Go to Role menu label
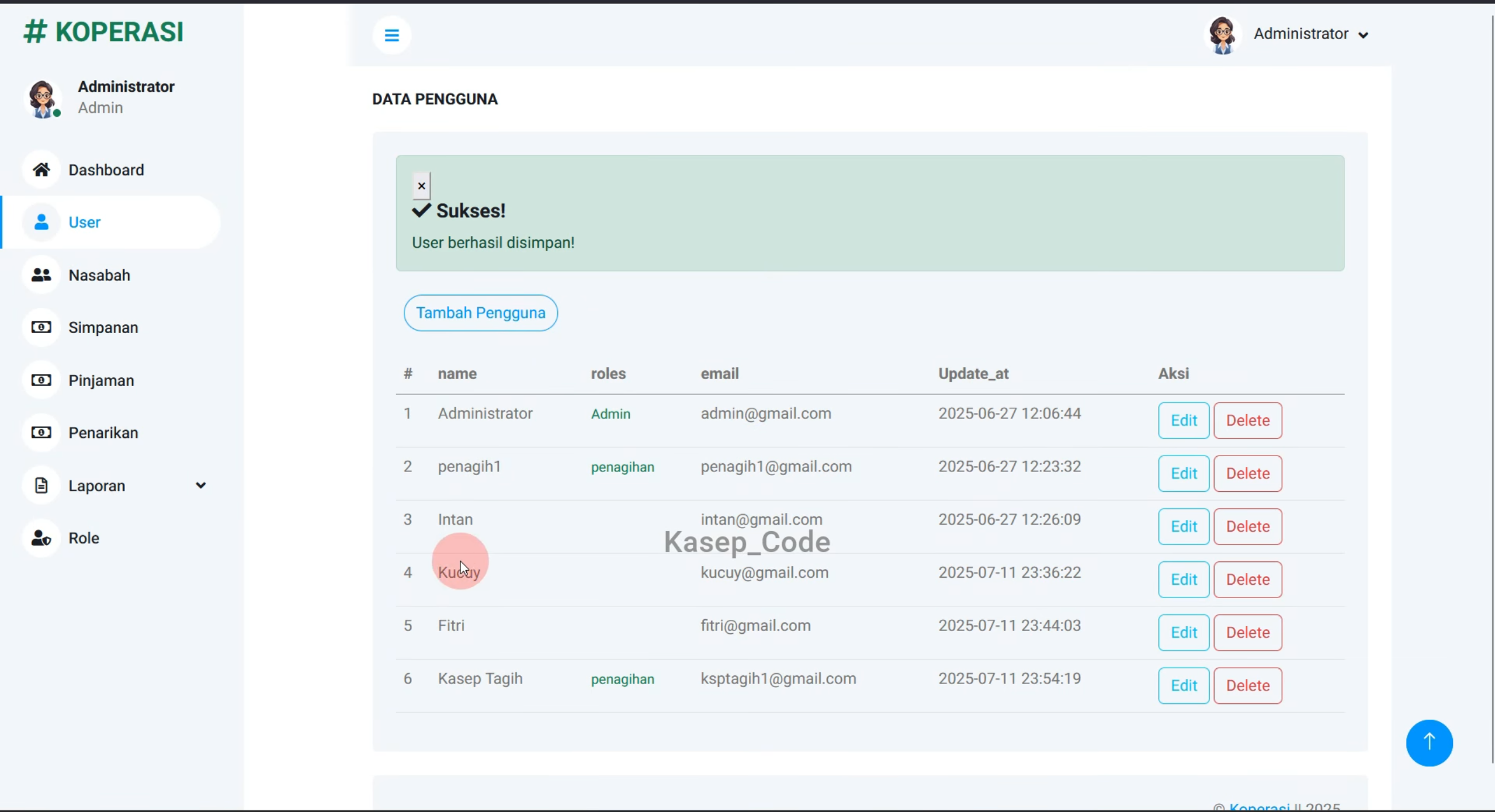1495x812 pixels. point(84,538)
